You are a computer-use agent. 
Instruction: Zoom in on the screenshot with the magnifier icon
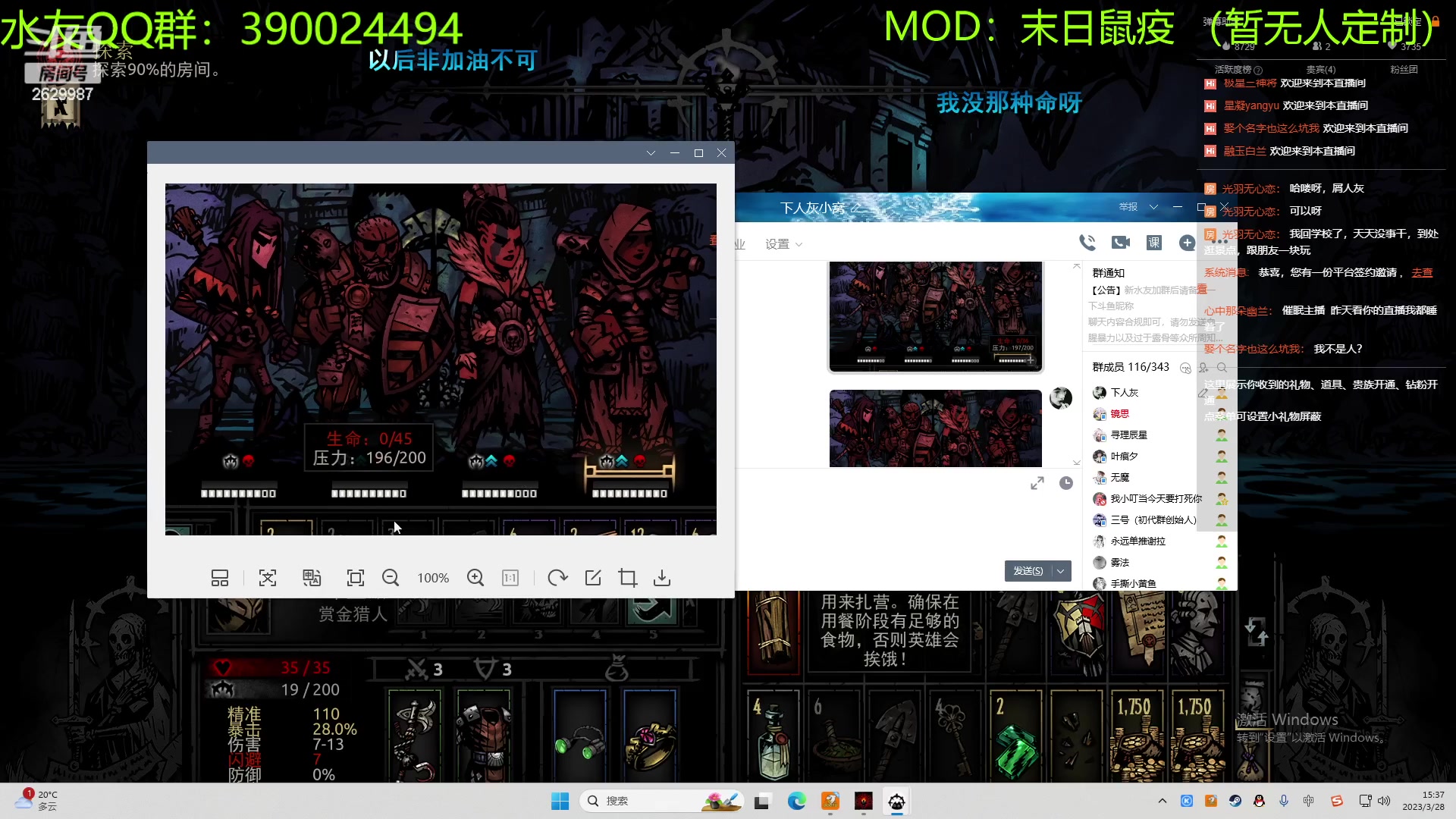coord(475,577)
